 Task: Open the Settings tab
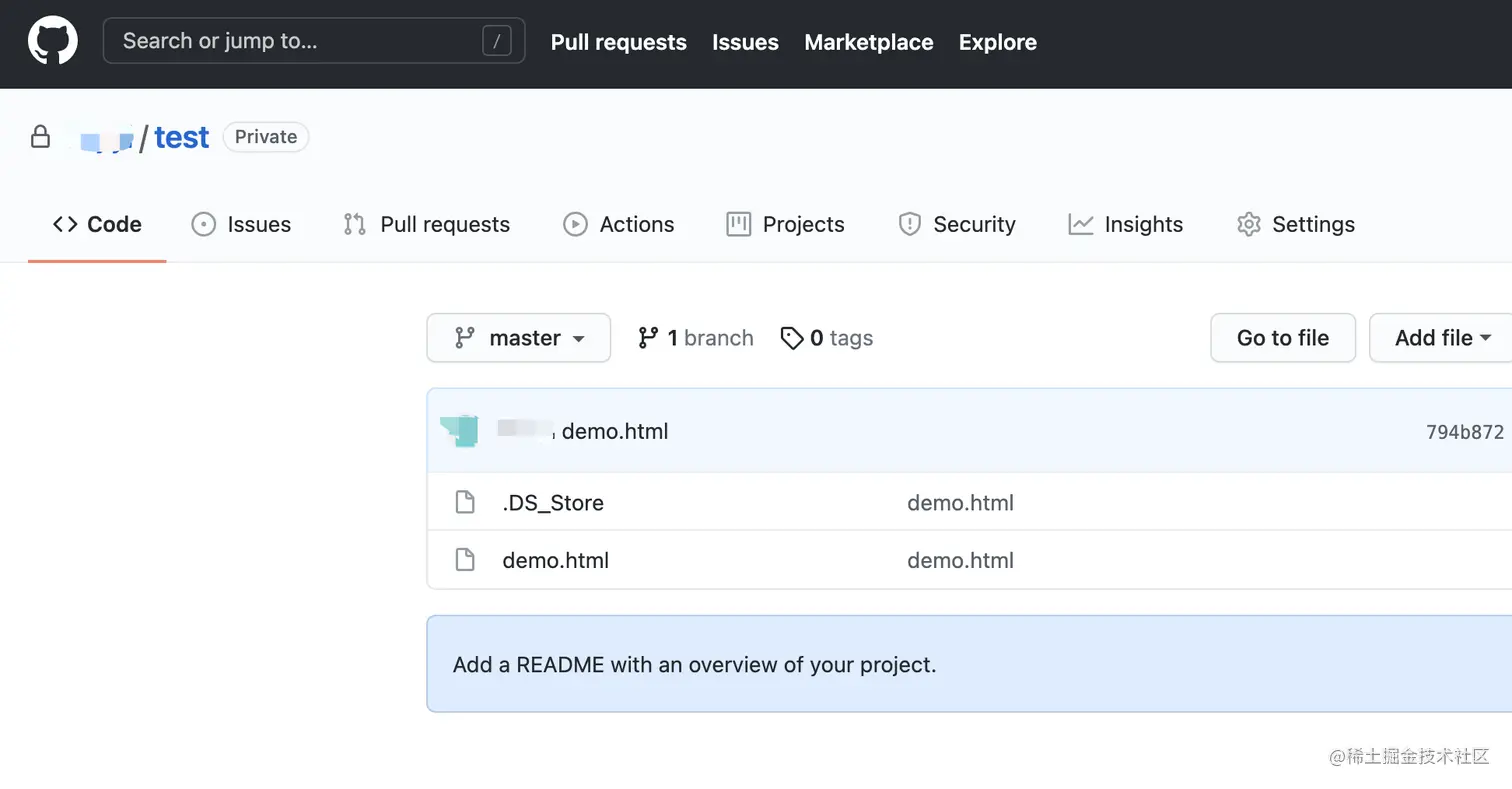(x=1295, y=224)
